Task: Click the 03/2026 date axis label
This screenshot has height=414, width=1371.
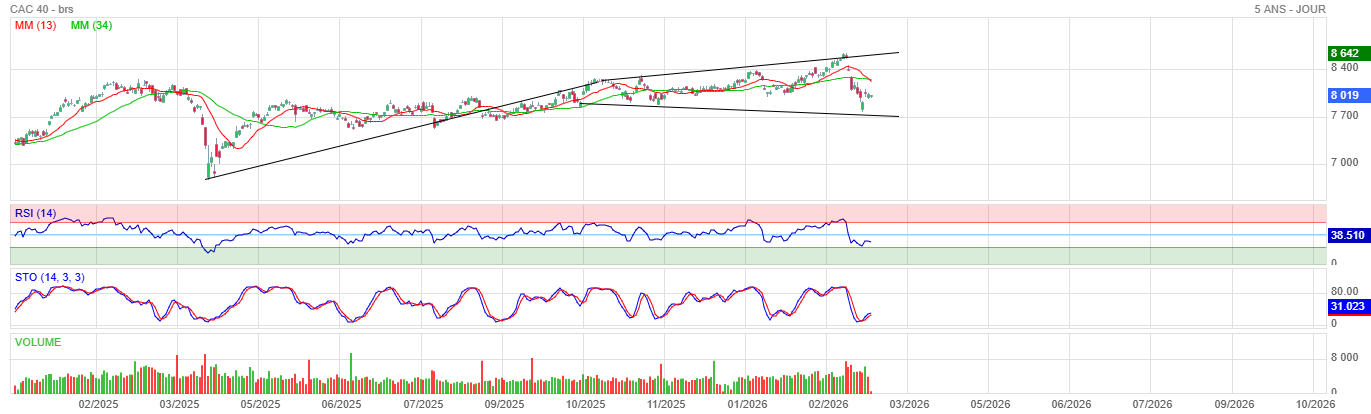Action: [908, 405]
